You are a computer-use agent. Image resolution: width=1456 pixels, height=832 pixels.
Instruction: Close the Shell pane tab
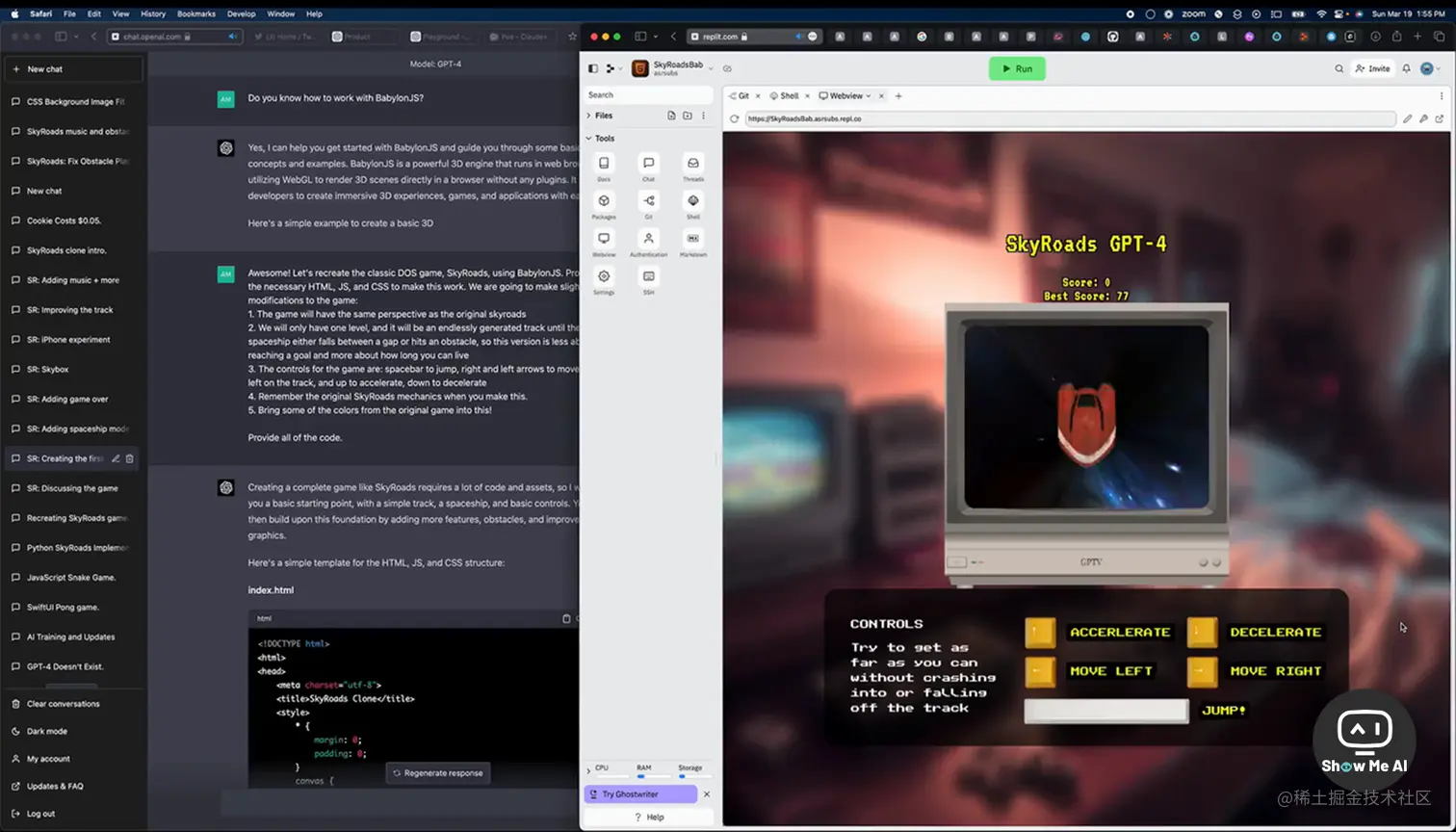pyautogui.click(x=808, y=95)
